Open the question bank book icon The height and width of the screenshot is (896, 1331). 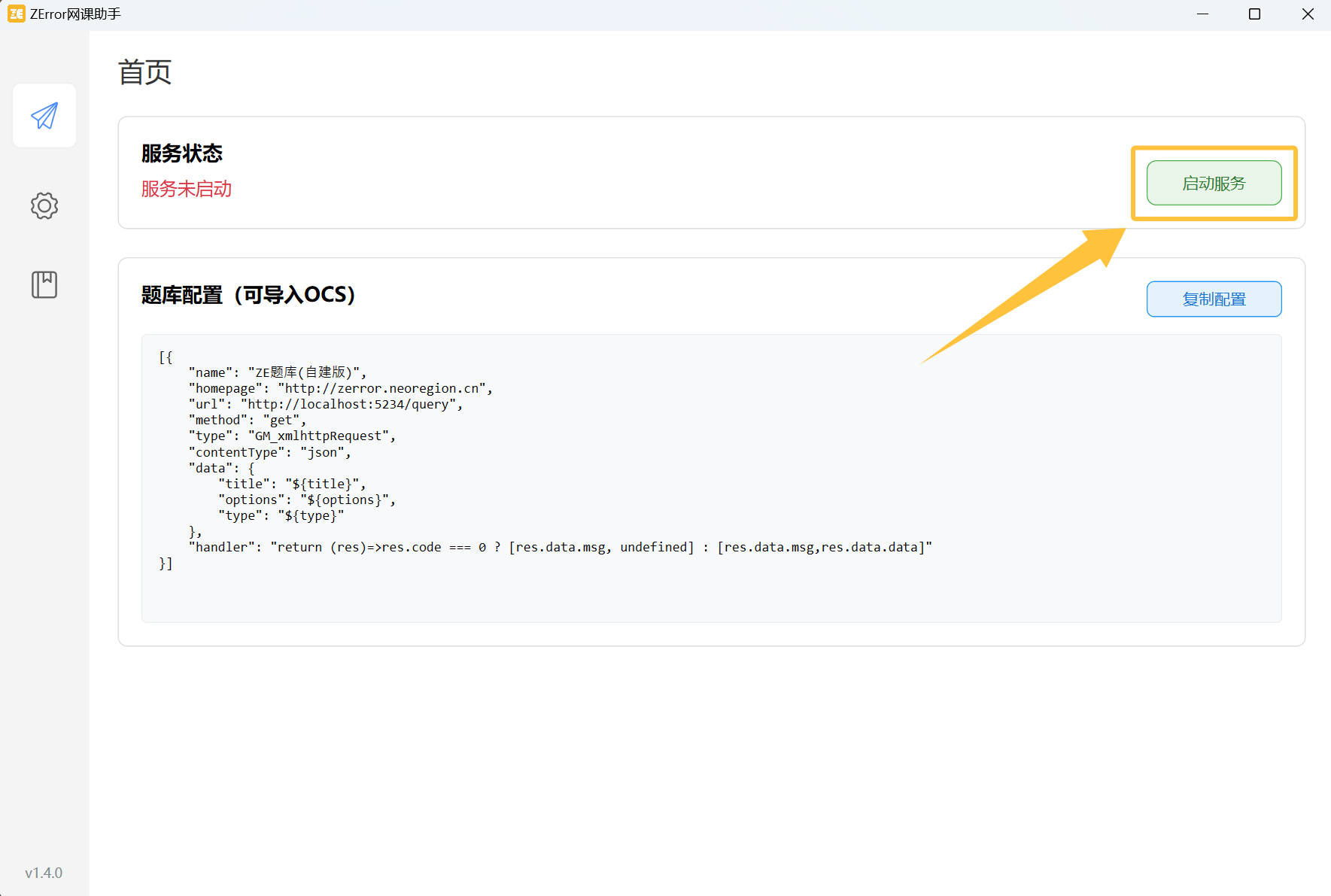point(44,284)
